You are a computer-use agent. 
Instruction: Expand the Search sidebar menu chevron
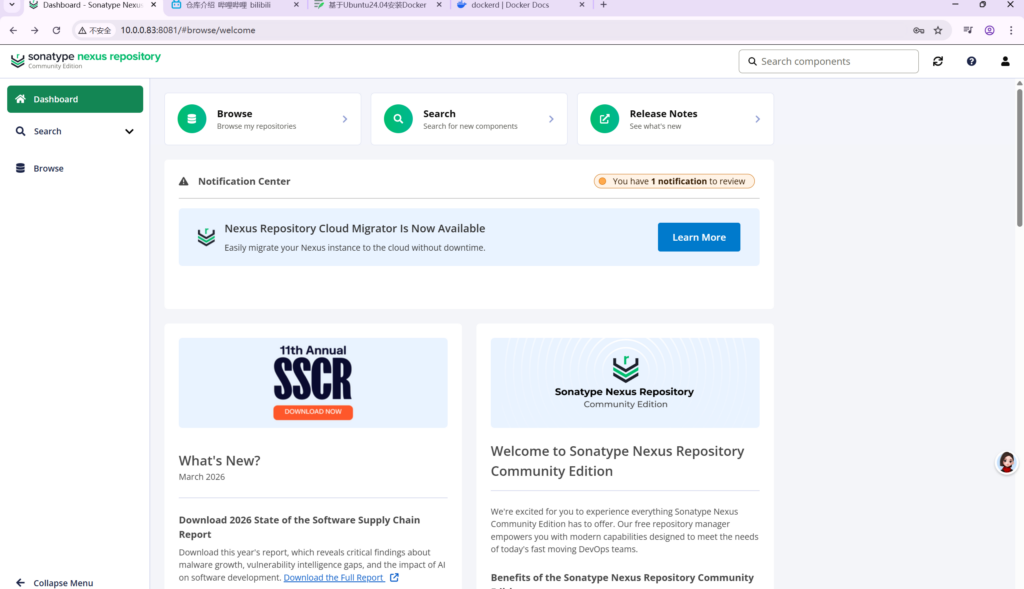pyautogui.click(x=129, y=131)
